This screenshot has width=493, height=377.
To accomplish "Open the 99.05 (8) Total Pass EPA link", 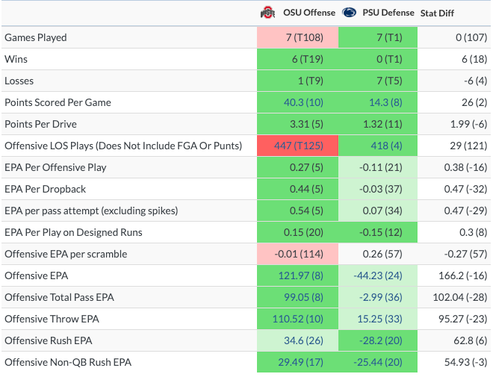I will pos(303,297).
